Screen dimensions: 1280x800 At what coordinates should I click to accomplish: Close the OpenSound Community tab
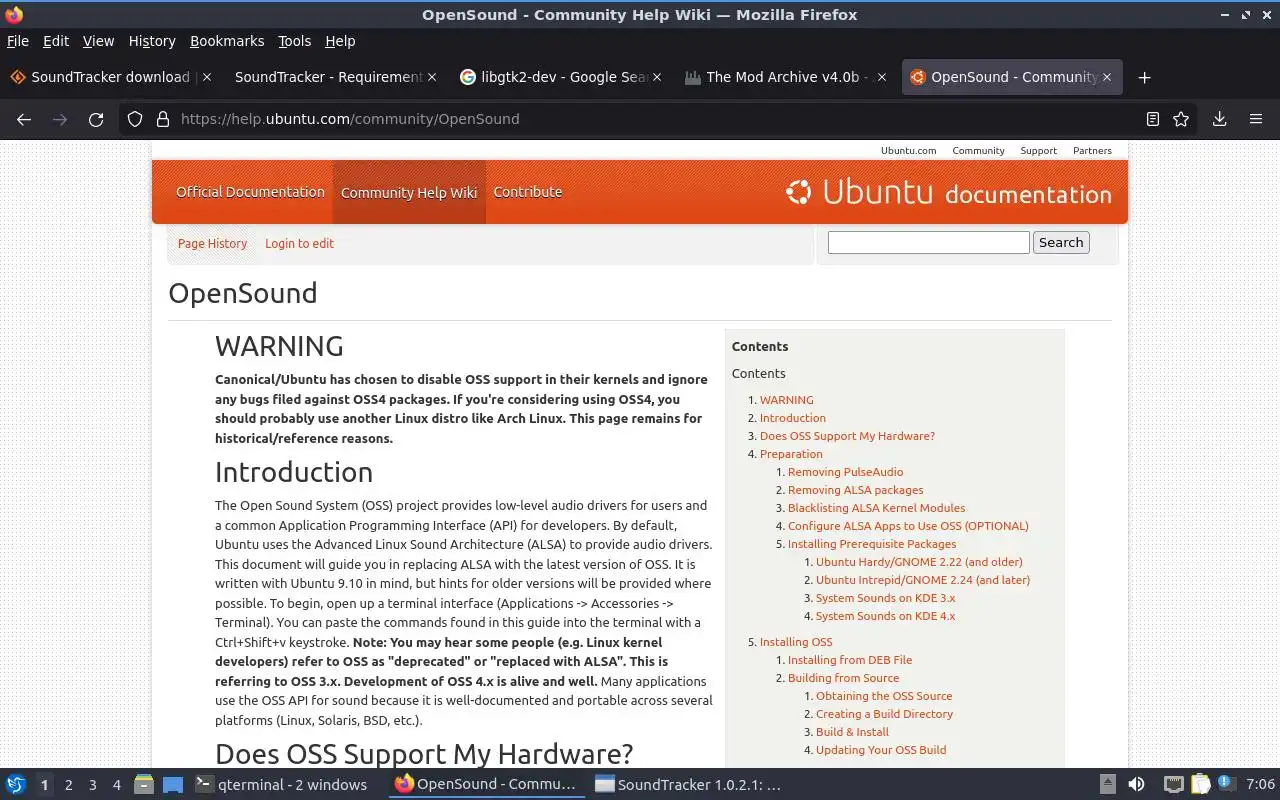coord(1107,77)
